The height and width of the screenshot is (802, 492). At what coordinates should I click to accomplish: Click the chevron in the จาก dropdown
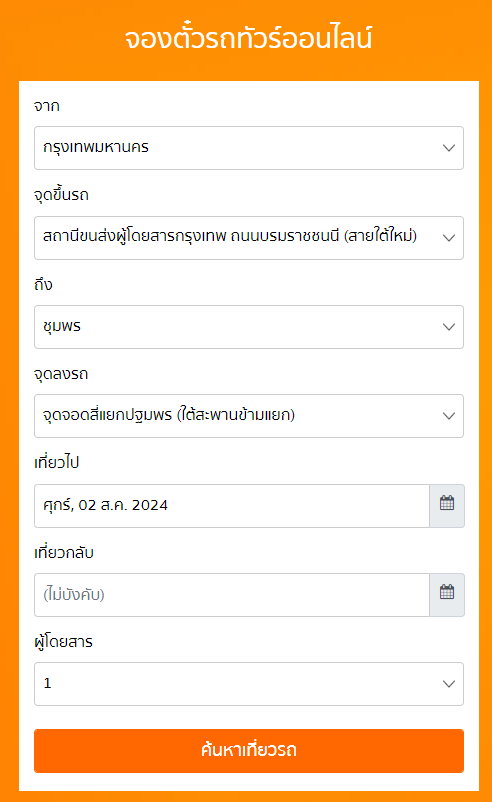tap(449, 148)
